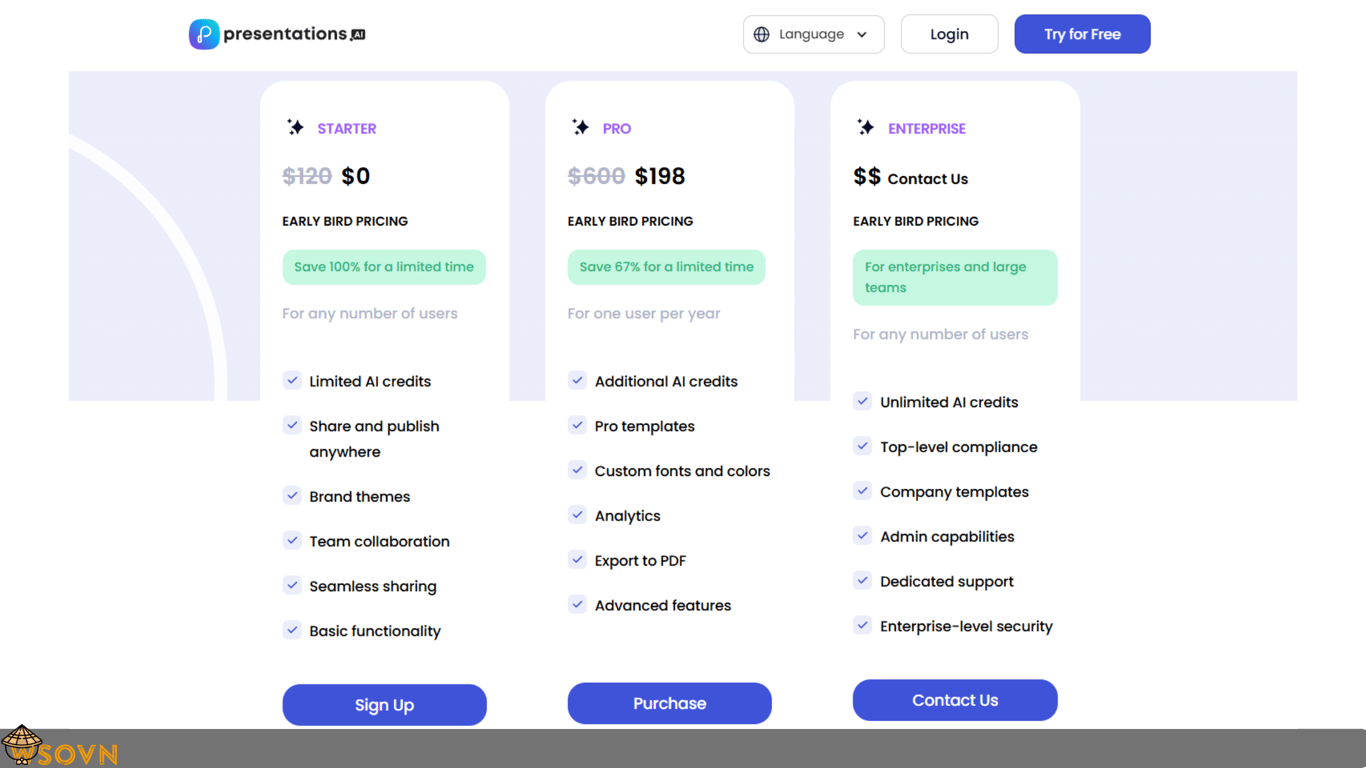This screenshot has height=768, width=1366.
Task: Click the Sign Up button
Action: 384,705
